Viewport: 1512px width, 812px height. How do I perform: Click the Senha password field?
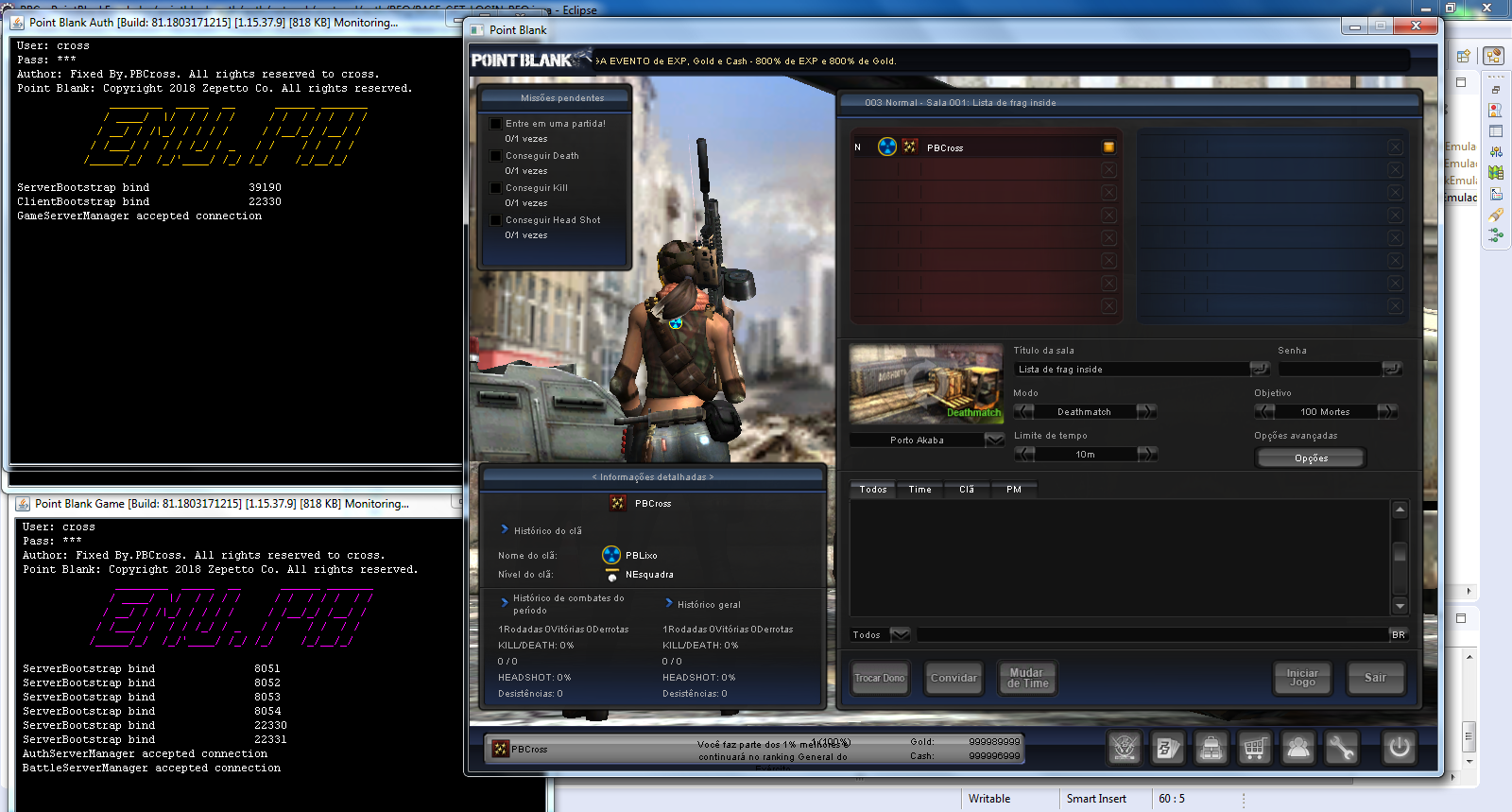[x=1330, y=369]
